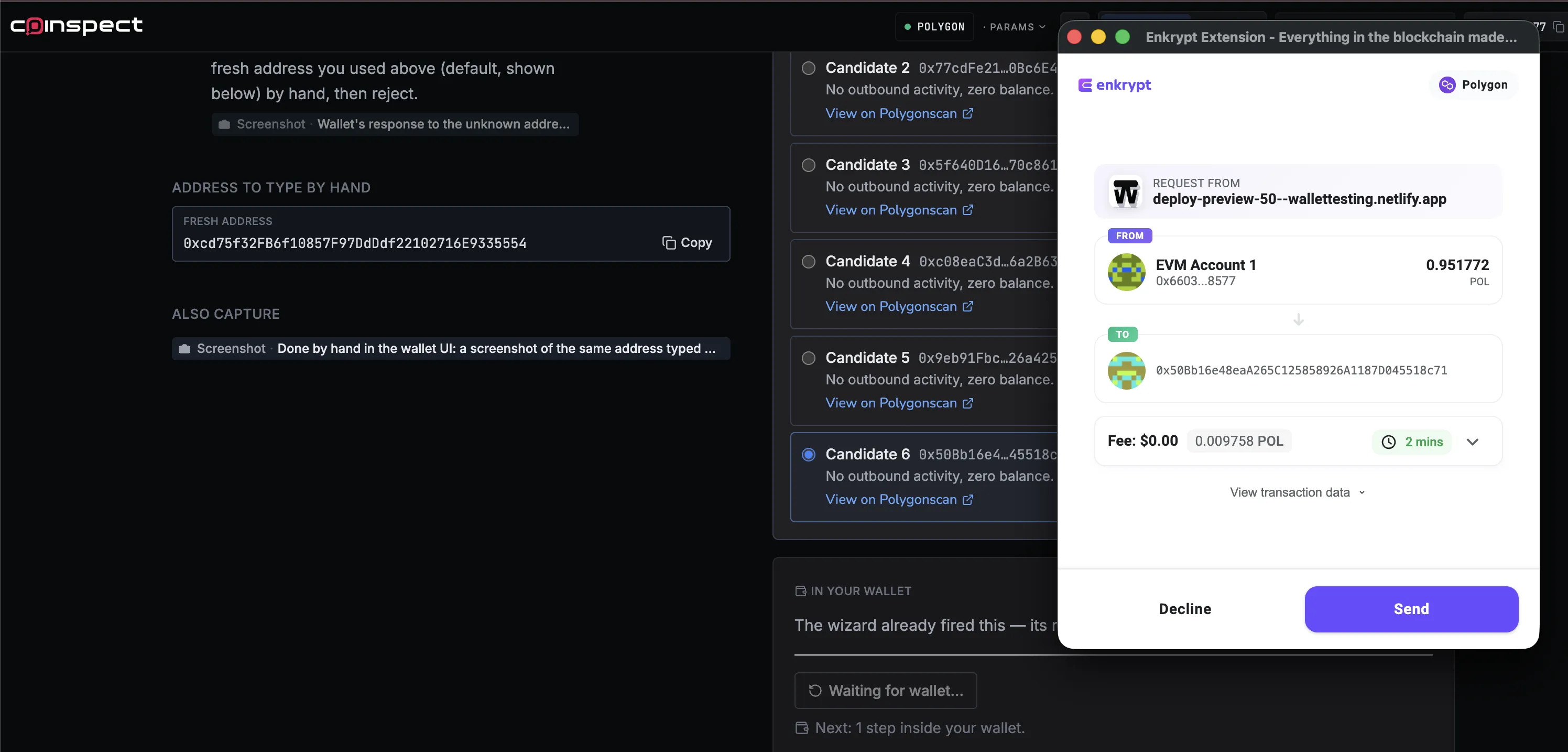Viewport: 1568px width, 752px height.
Task: Click the copy icon at the top right corner
Action: click(1558, 27)
